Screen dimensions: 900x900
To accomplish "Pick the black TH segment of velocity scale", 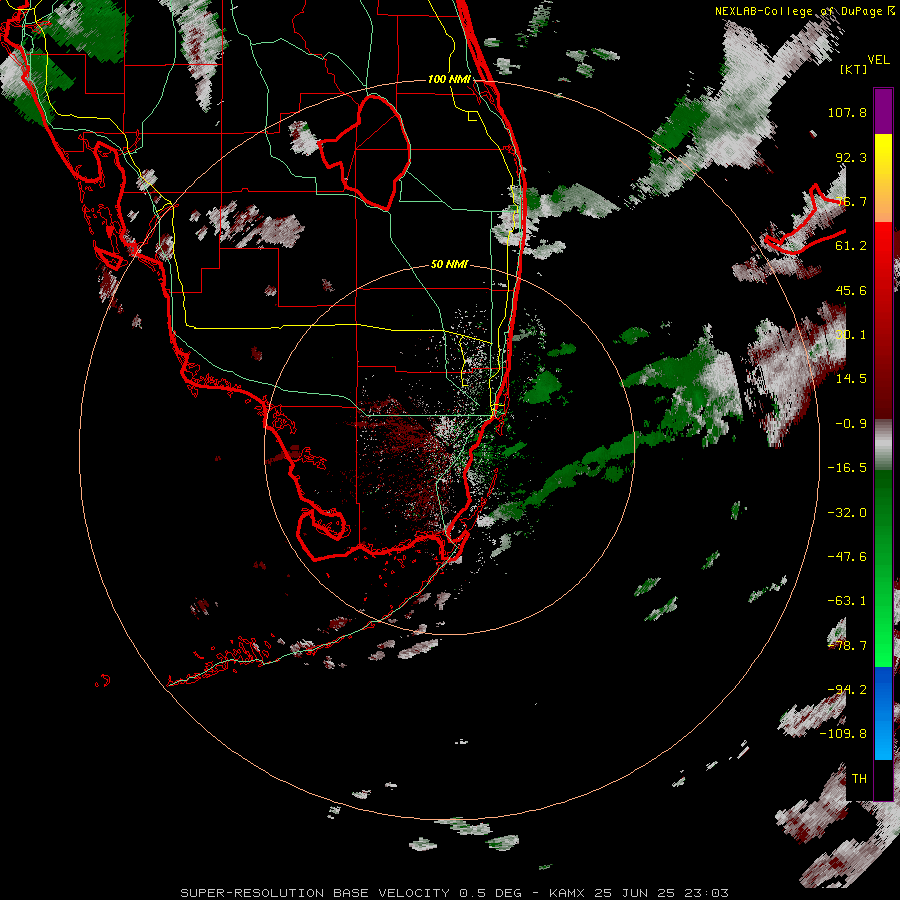I will click(x=883, y=780).
